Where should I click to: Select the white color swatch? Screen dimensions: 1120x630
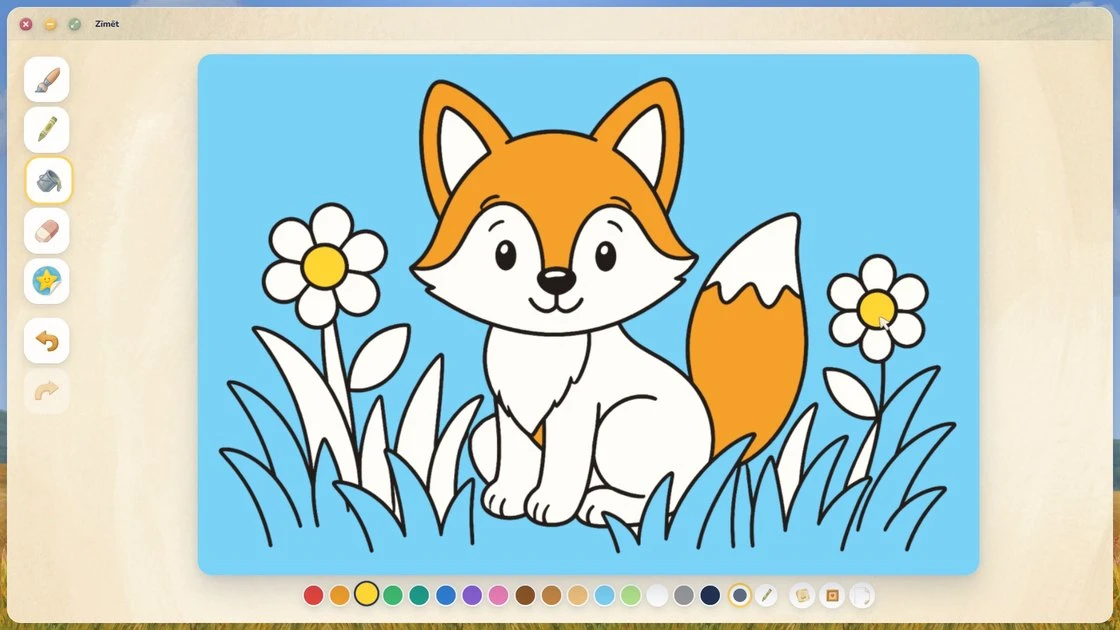(657, 595)
